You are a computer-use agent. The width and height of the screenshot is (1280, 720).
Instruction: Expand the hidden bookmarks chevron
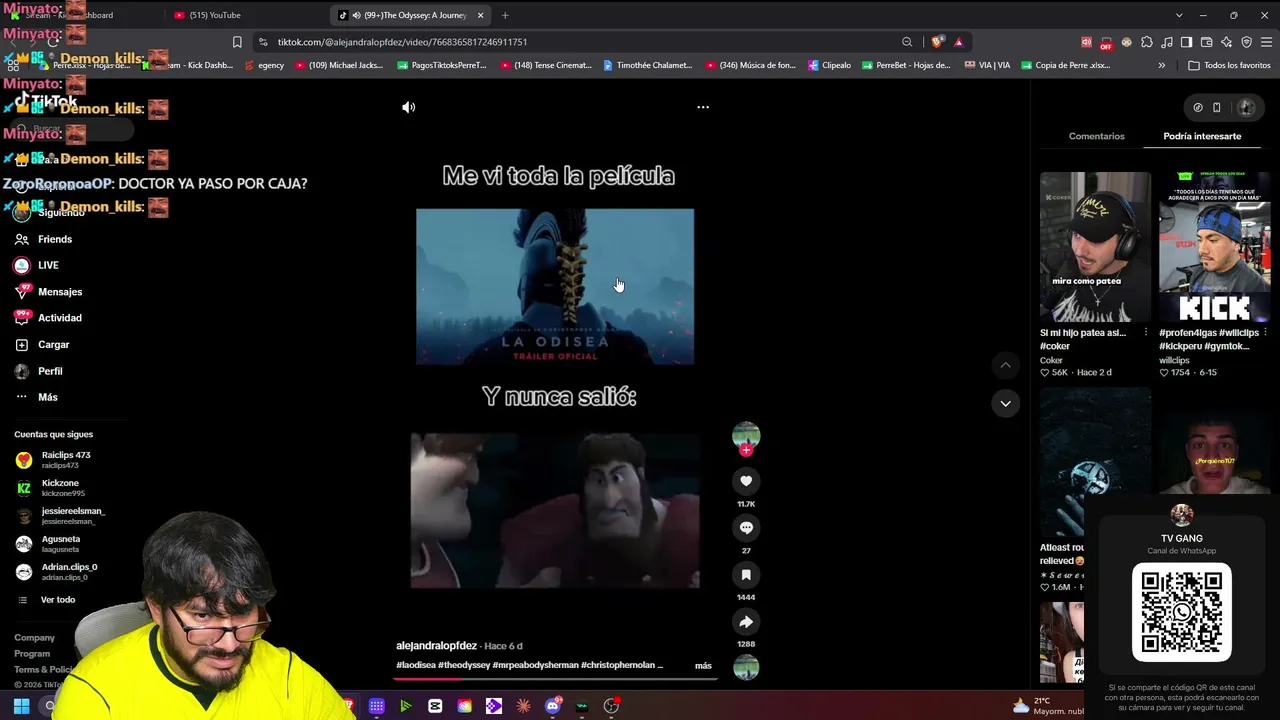click(x=1161, y=65)
